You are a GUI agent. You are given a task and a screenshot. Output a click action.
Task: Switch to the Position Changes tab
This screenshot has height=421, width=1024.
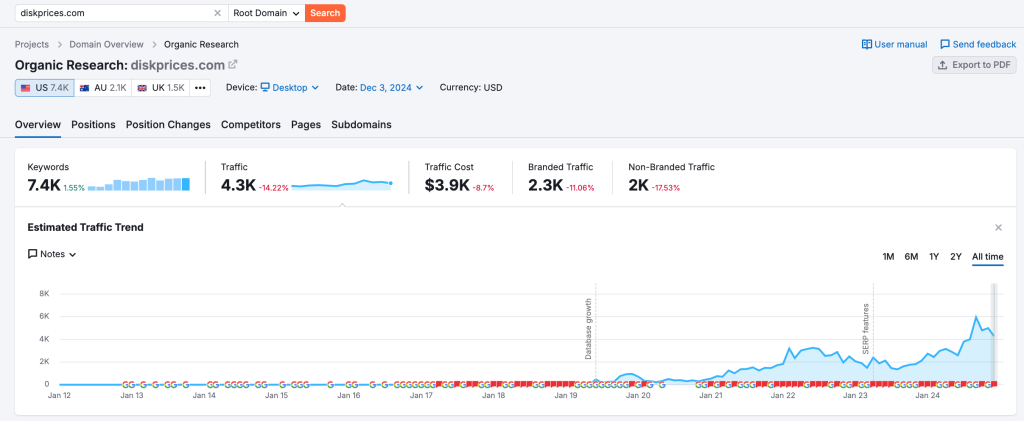pos(168,125)
